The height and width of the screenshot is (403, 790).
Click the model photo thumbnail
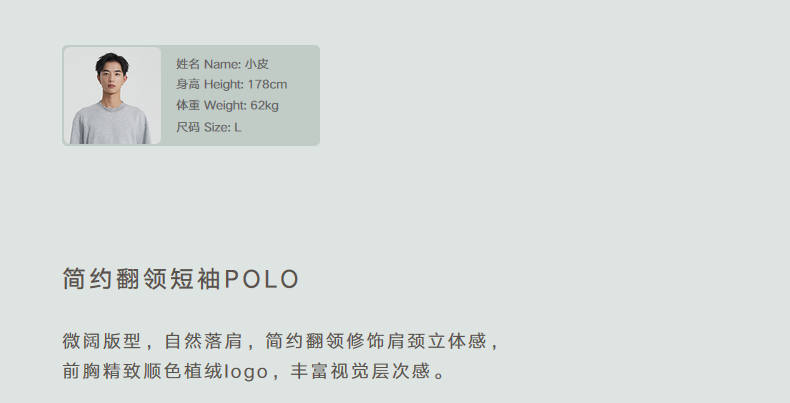[x=112, y=96]
